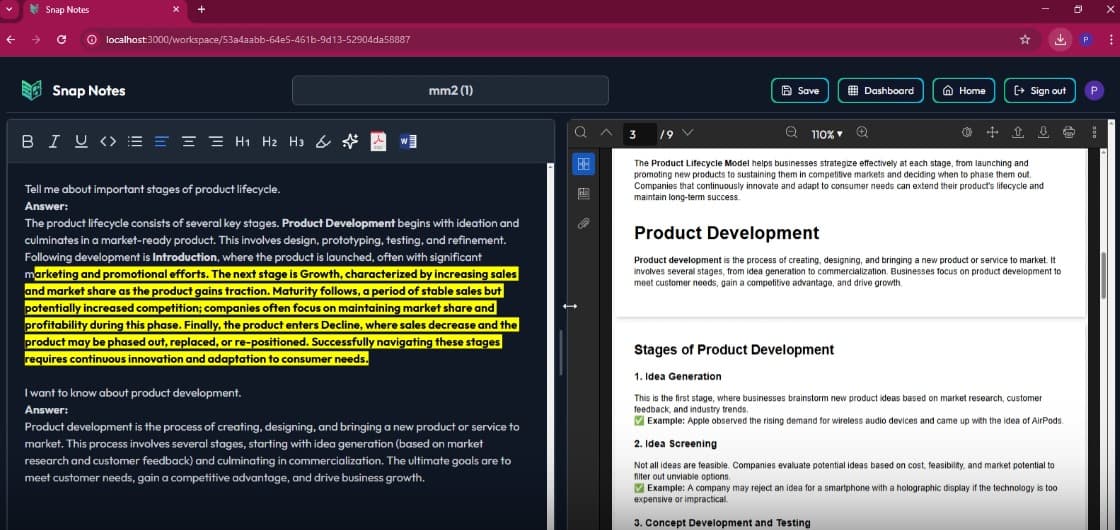Export notes with the Word icon
Viewport: 1120px width, 530px height.
[408, 141]
